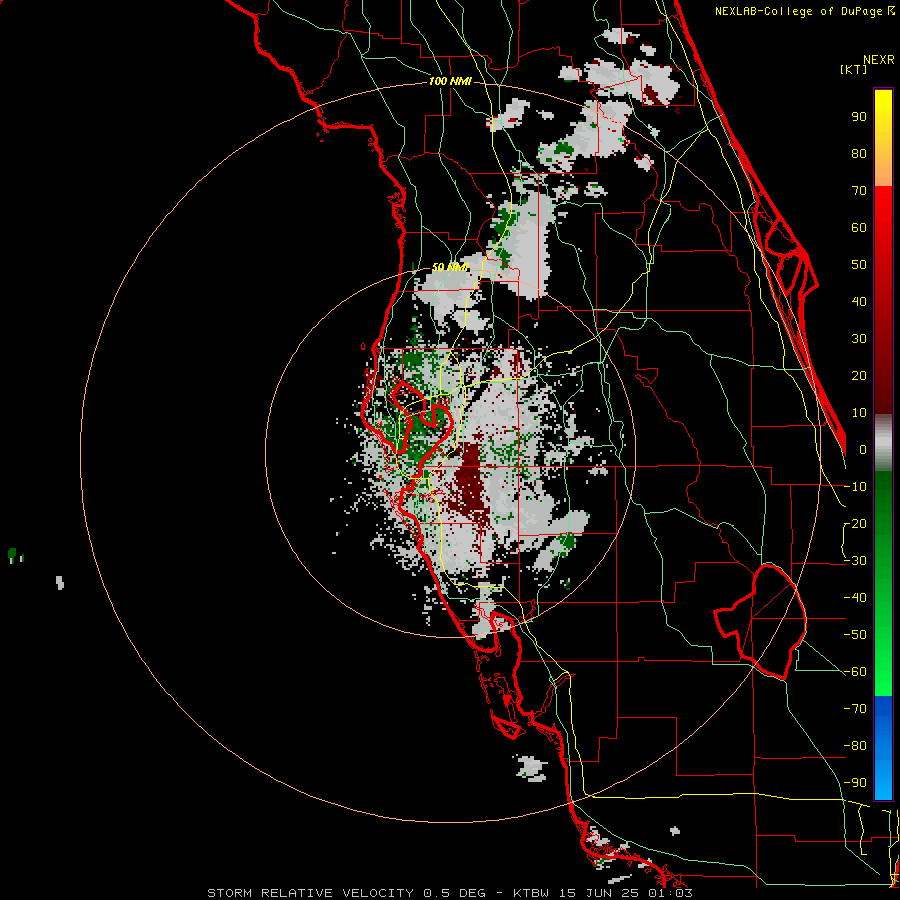
Task: Click the "-20" scale value
Action: point(855,523)
